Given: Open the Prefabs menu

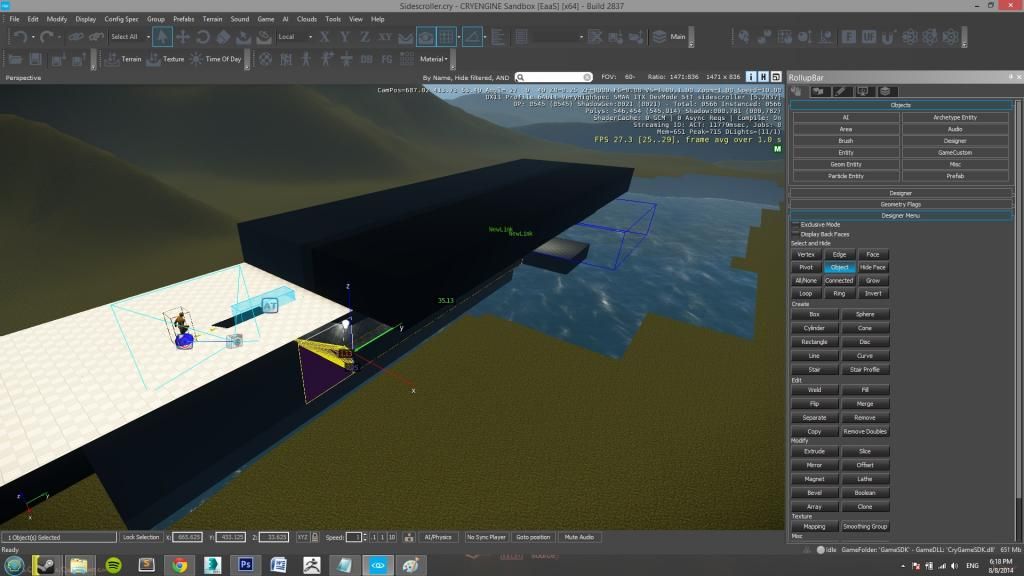Looking at the screenshot, I should (x=183, y=19).
